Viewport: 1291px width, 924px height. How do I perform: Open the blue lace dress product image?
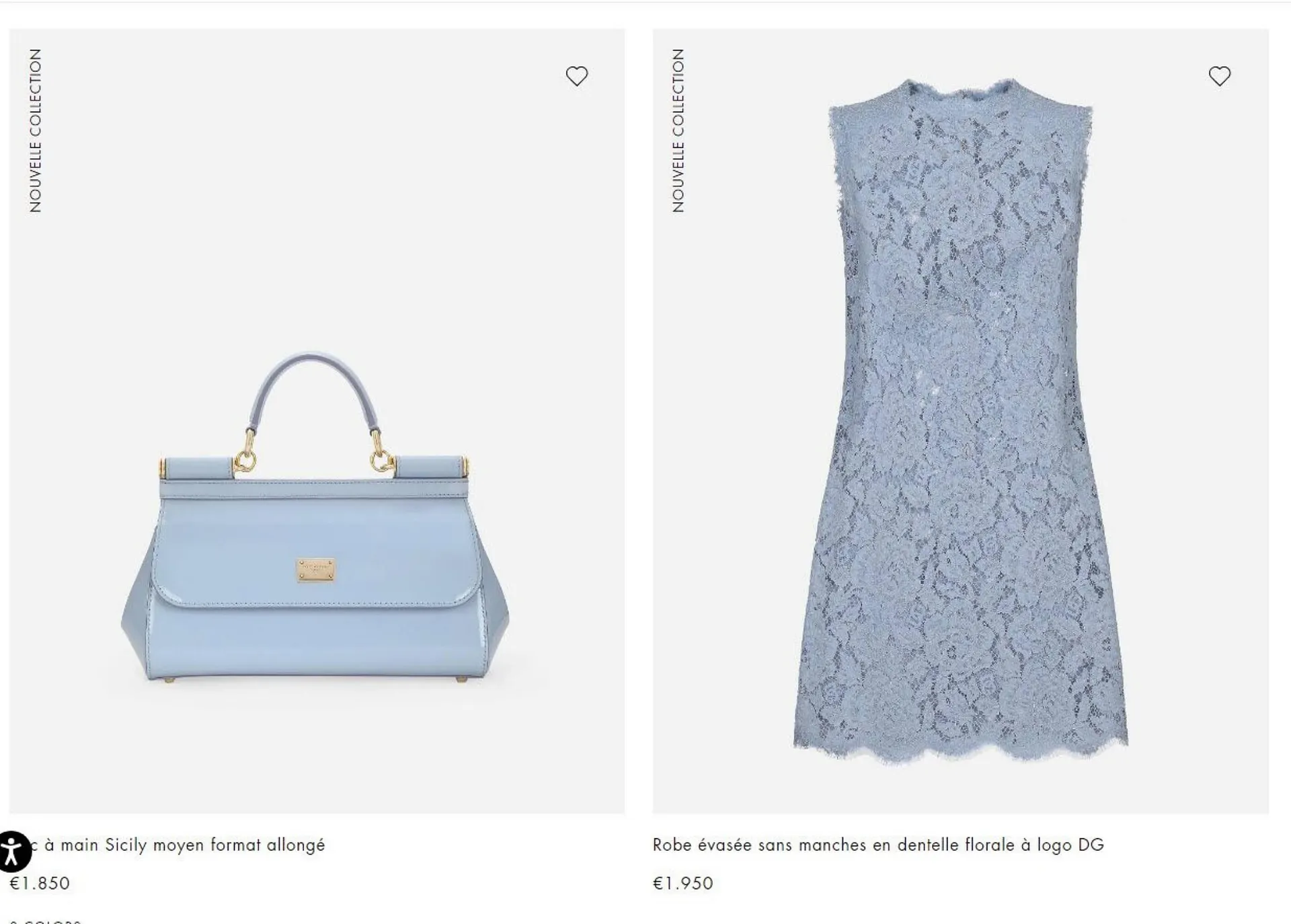tap(960, 421)
